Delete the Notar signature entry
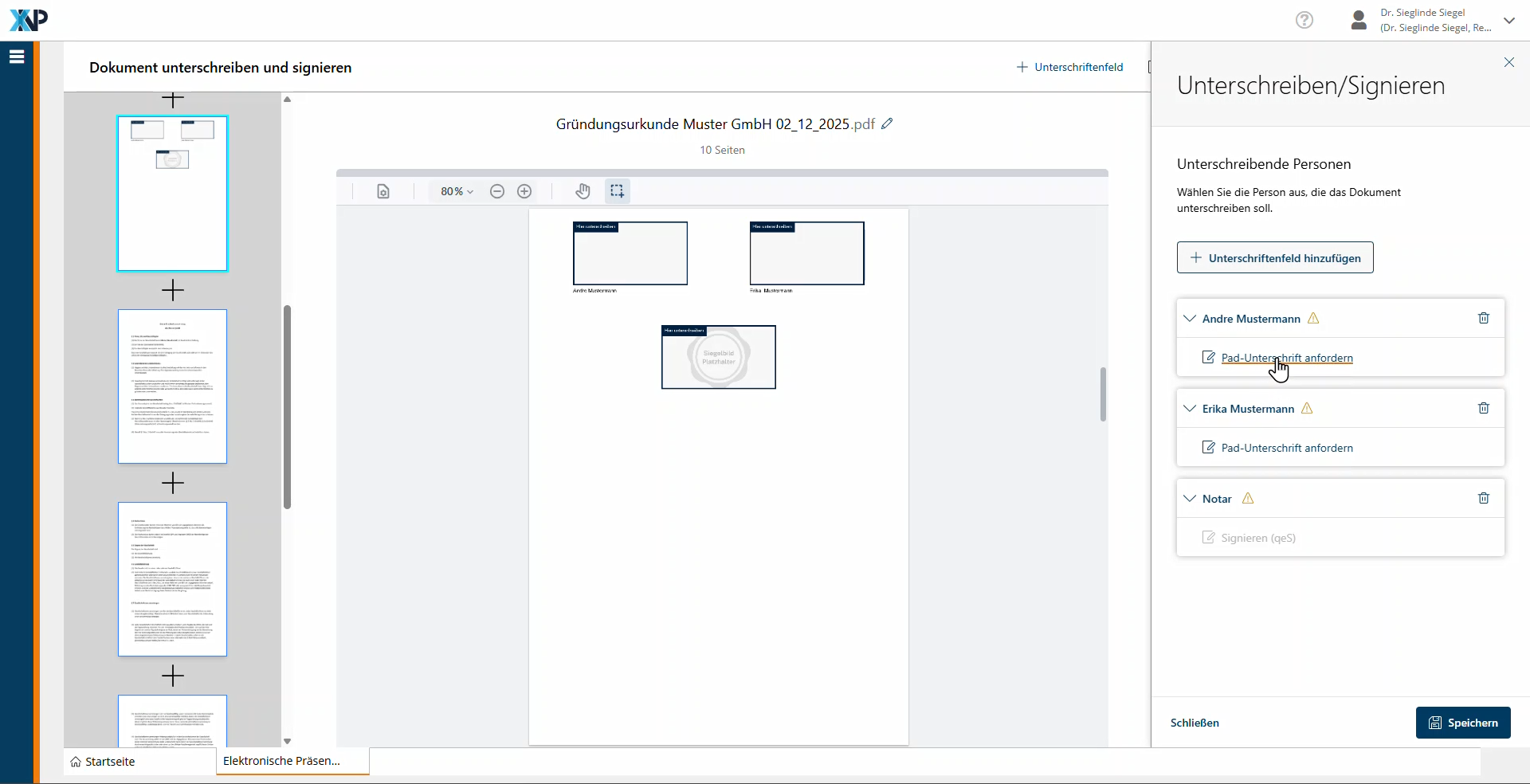This screenshot has width=1530, height=784. coord(1483,498)
